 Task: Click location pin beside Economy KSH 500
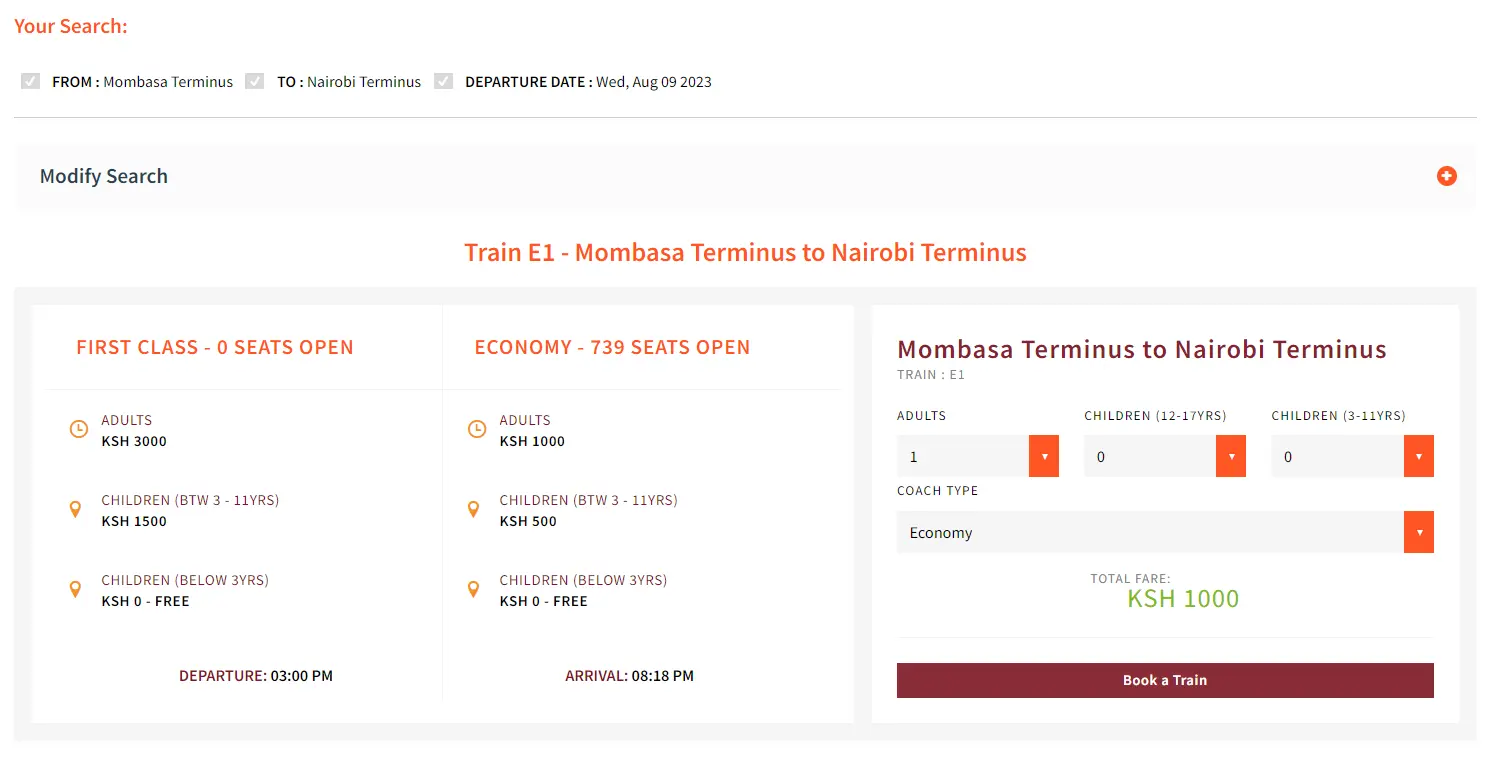coord(473,510)
